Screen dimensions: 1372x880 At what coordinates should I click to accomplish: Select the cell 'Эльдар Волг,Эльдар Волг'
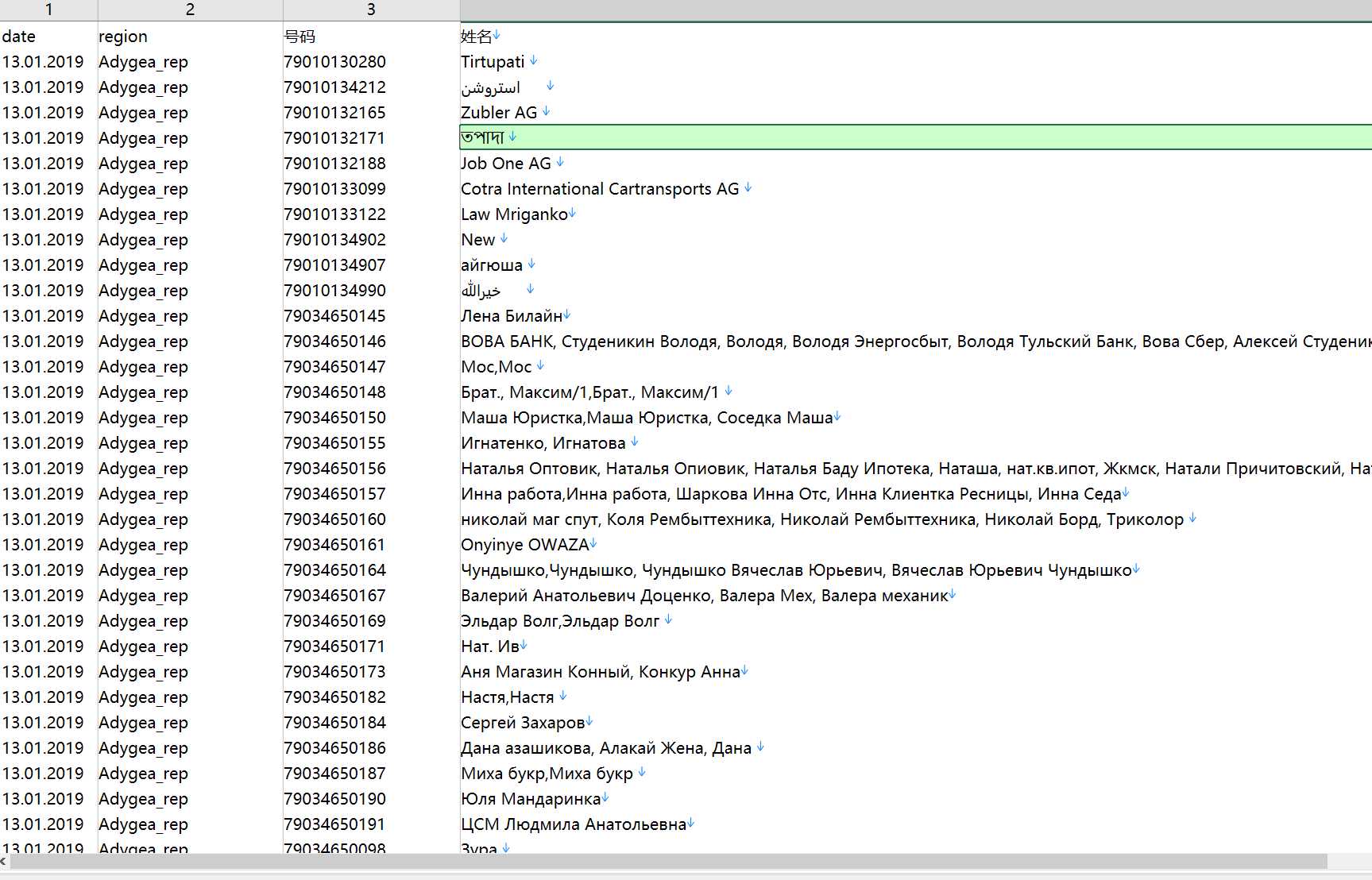tap(916, 621)
